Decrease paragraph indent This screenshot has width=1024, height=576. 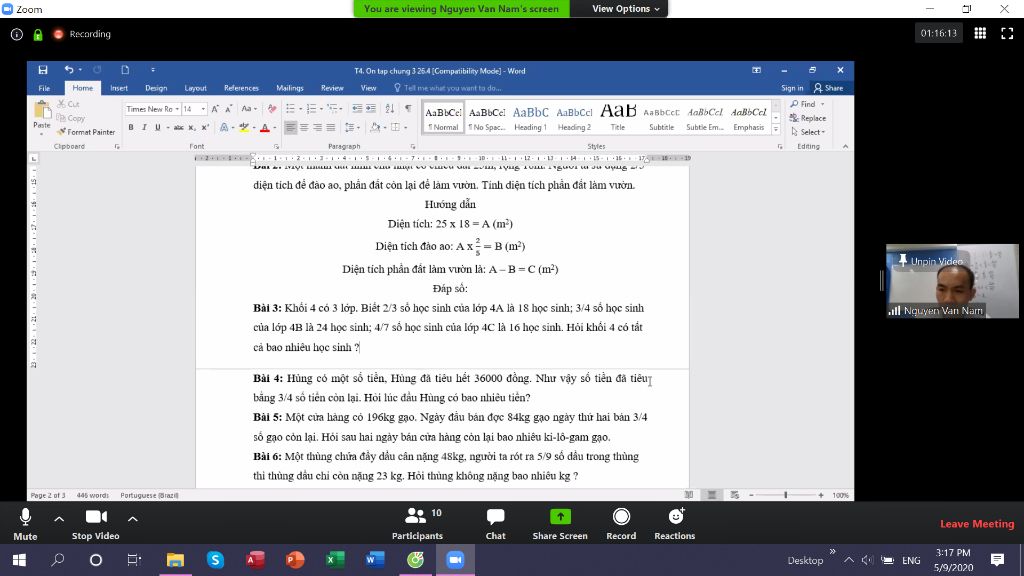[357, 109]
